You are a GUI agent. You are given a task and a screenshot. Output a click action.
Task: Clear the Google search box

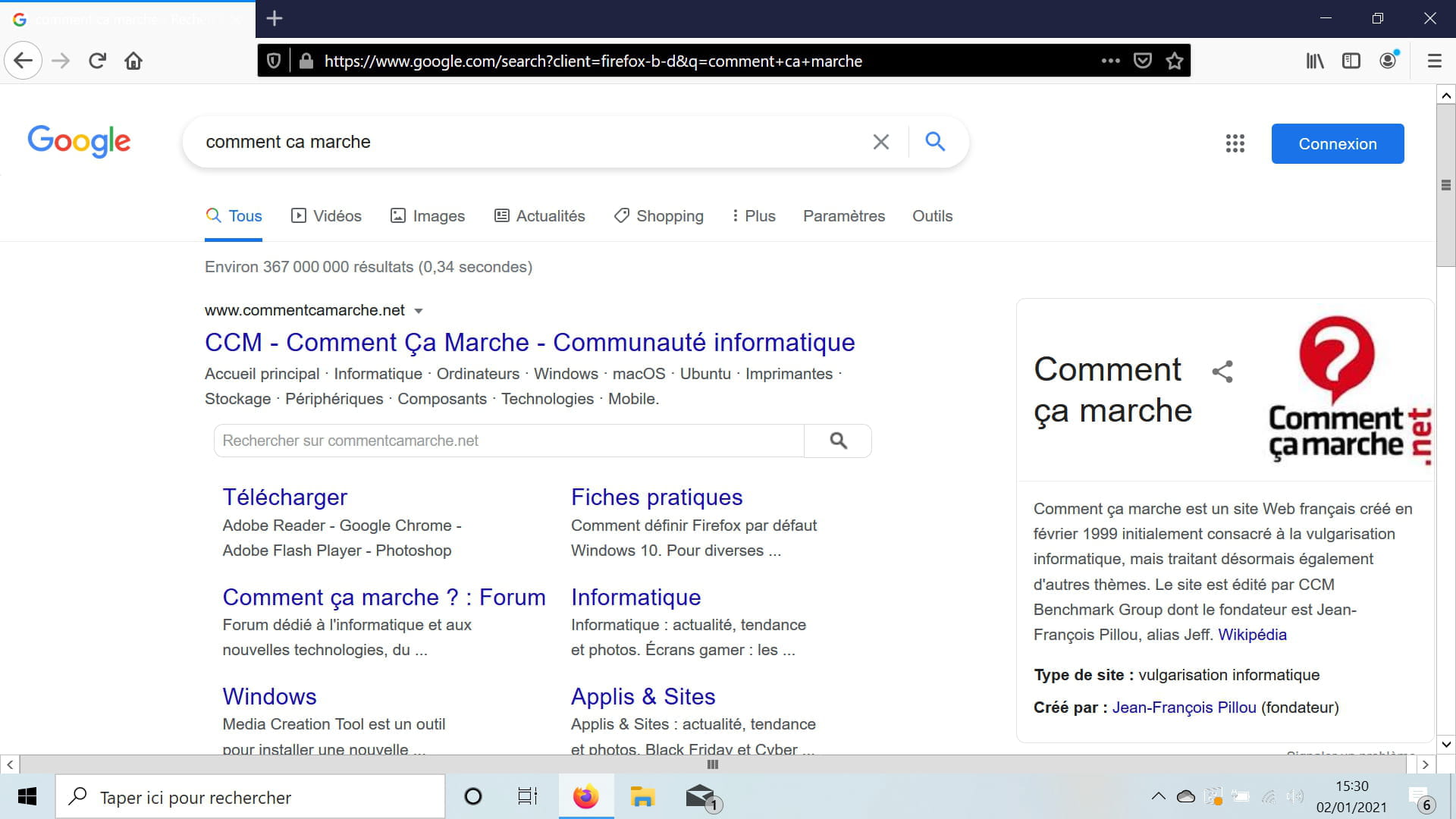click(880, 142)
